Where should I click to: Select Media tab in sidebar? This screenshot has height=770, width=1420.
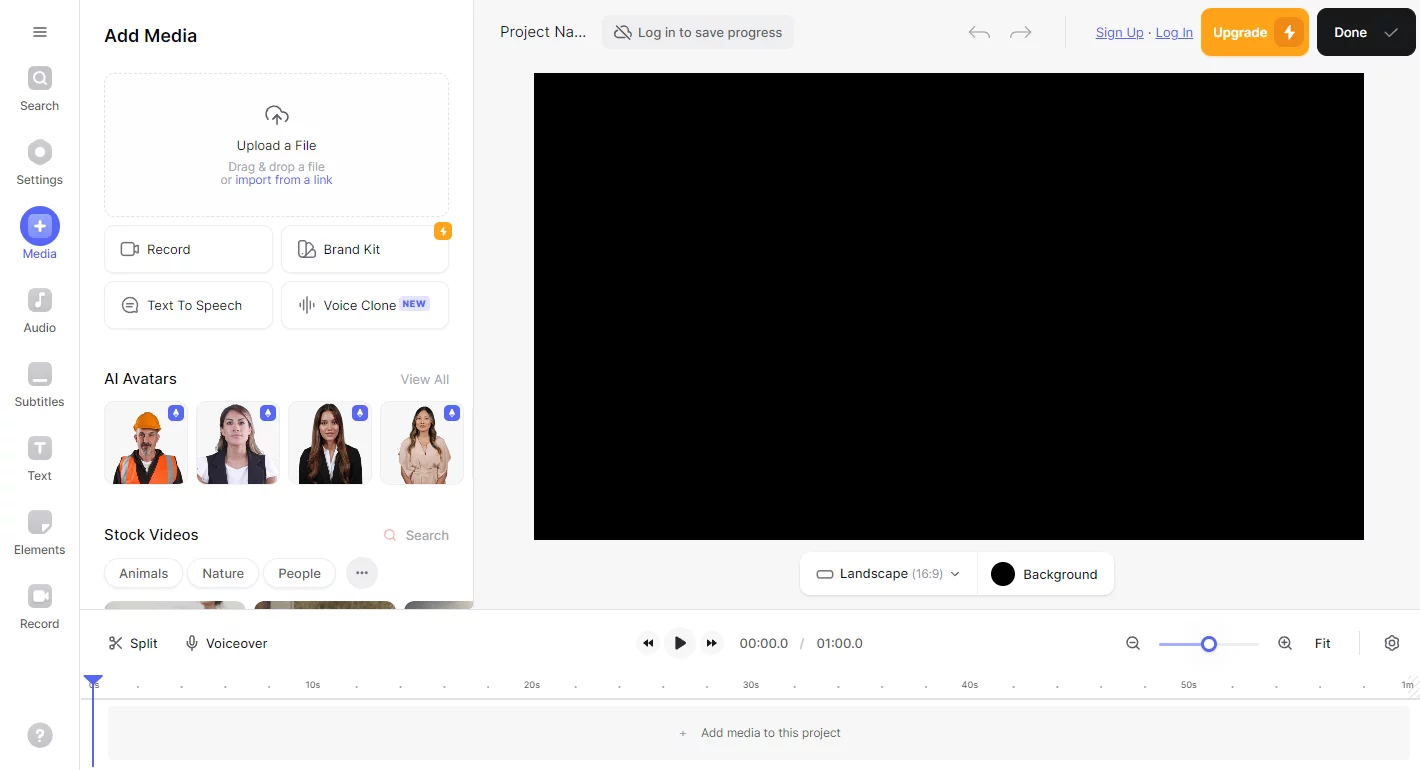point(40,236)
